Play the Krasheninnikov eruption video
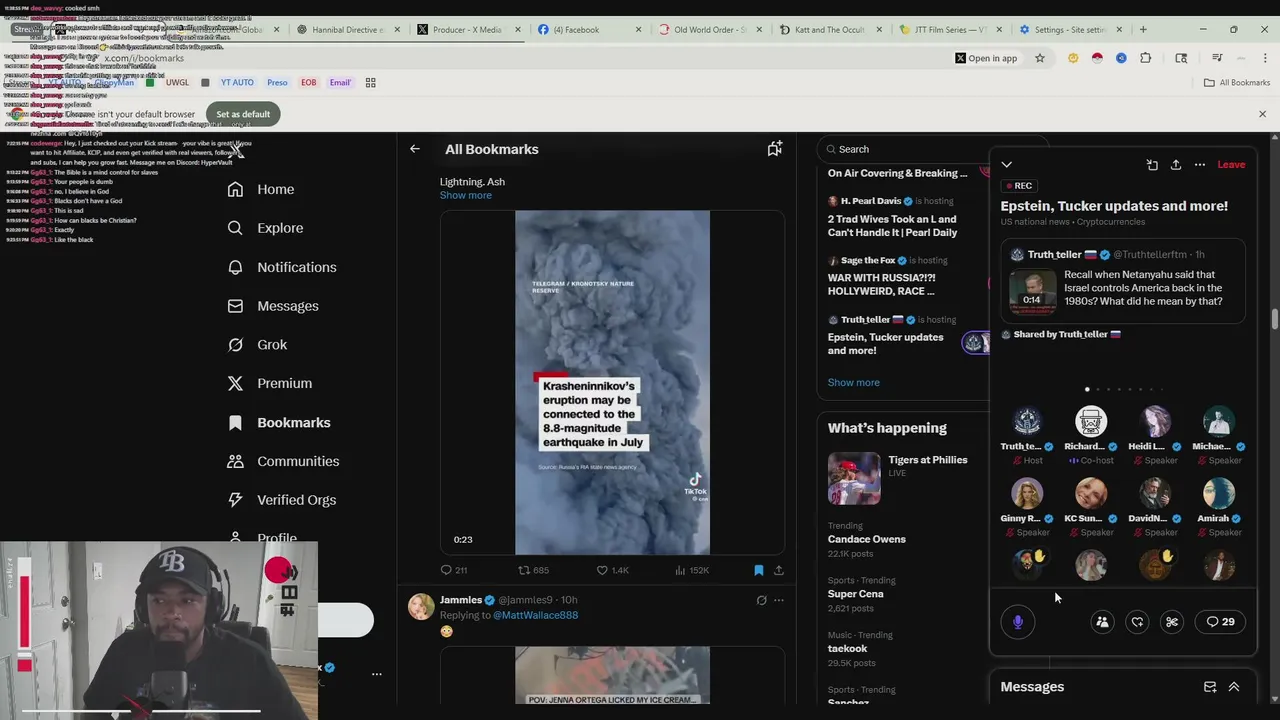This screenshot has height=720, width=1280. point(612,382)
